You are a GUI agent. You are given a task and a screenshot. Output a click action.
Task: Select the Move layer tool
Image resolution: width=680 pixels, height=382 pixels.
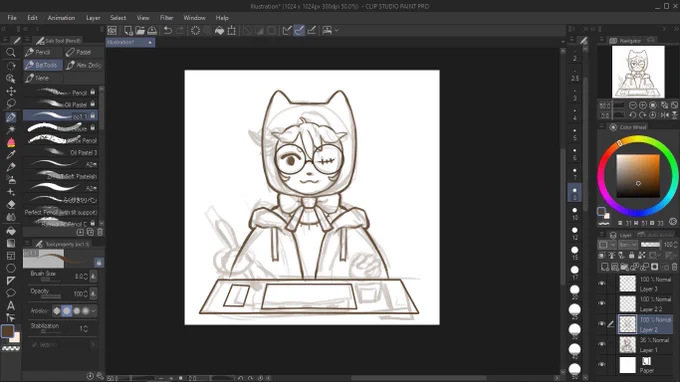11,91
